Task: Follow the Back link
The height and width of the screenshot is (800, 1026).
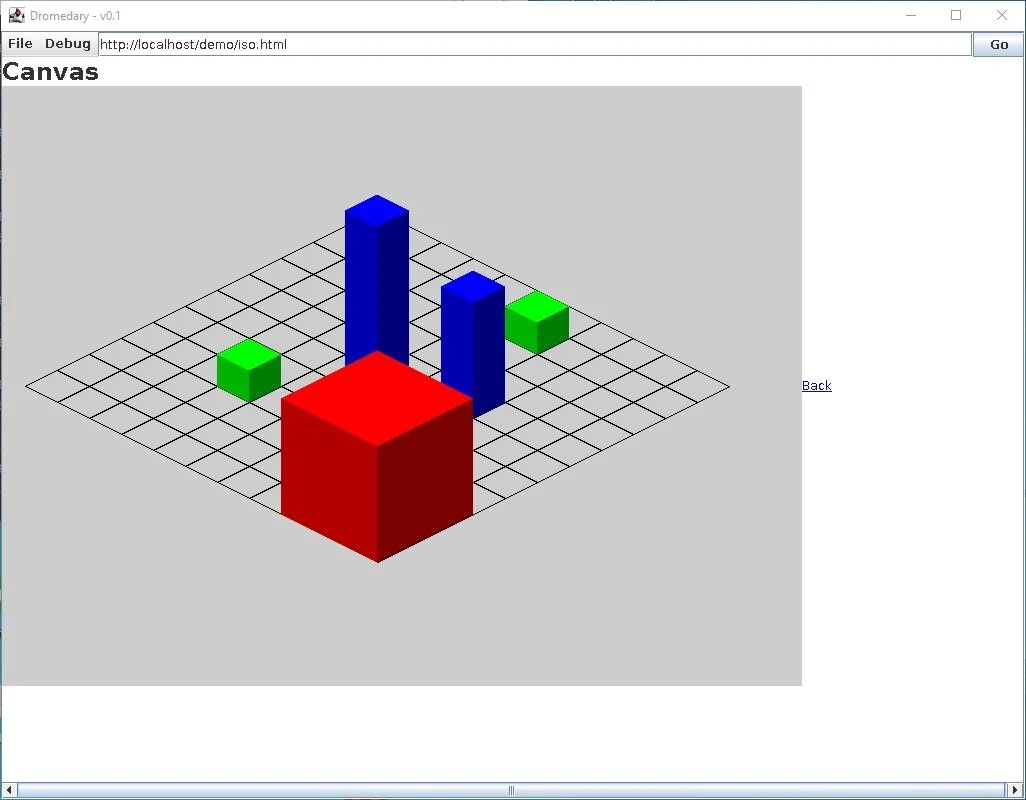Action: [817, 385]
